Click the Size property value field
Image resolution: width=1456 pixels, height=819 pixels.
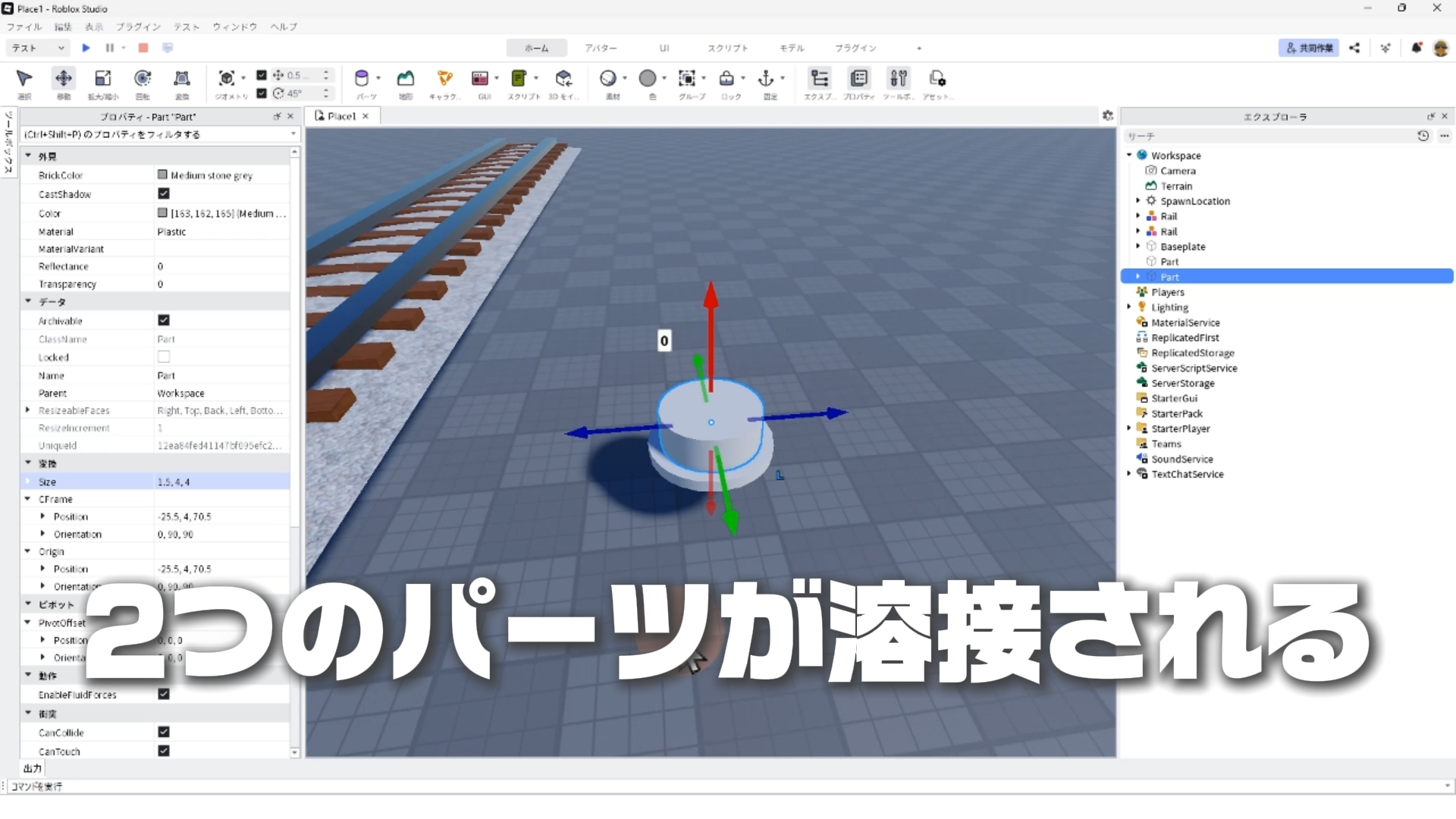click(x=220, y=482)
